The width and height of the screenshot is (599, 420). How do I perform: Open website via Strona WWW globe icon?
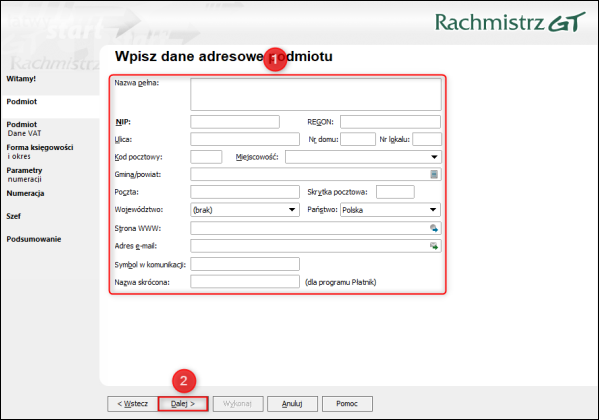(x=434, y=228)
